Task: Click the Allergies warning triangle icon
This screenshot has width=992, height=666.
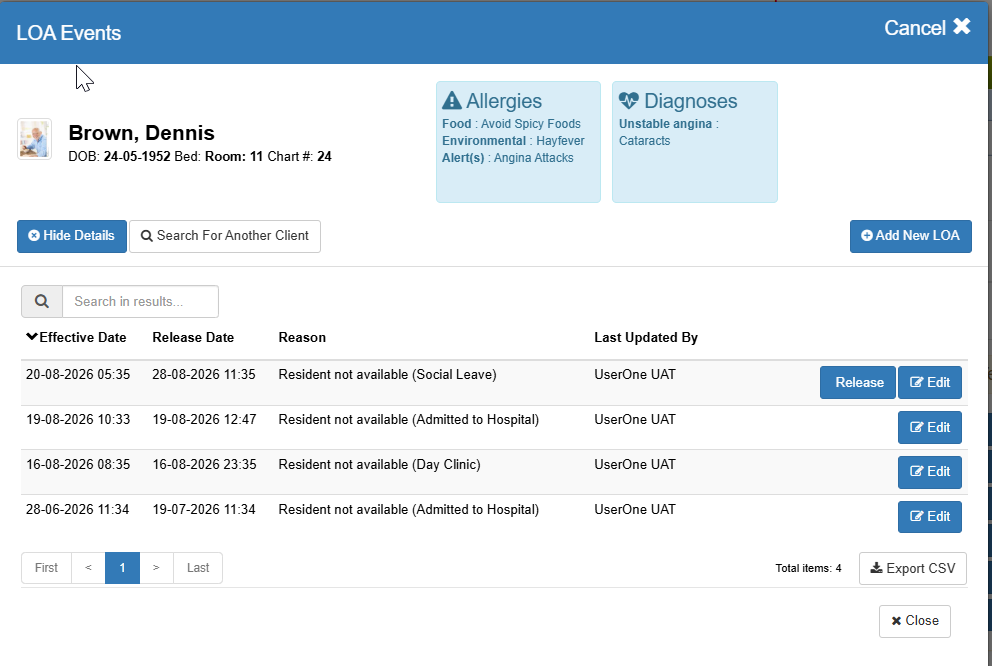Action: 452,101
